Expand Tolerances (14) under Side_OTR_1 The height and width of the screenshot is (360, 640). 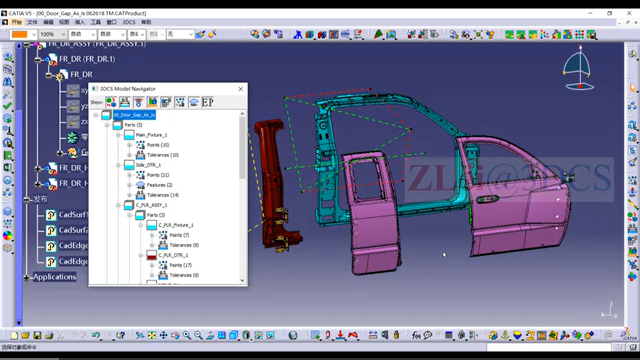point(129,195)
